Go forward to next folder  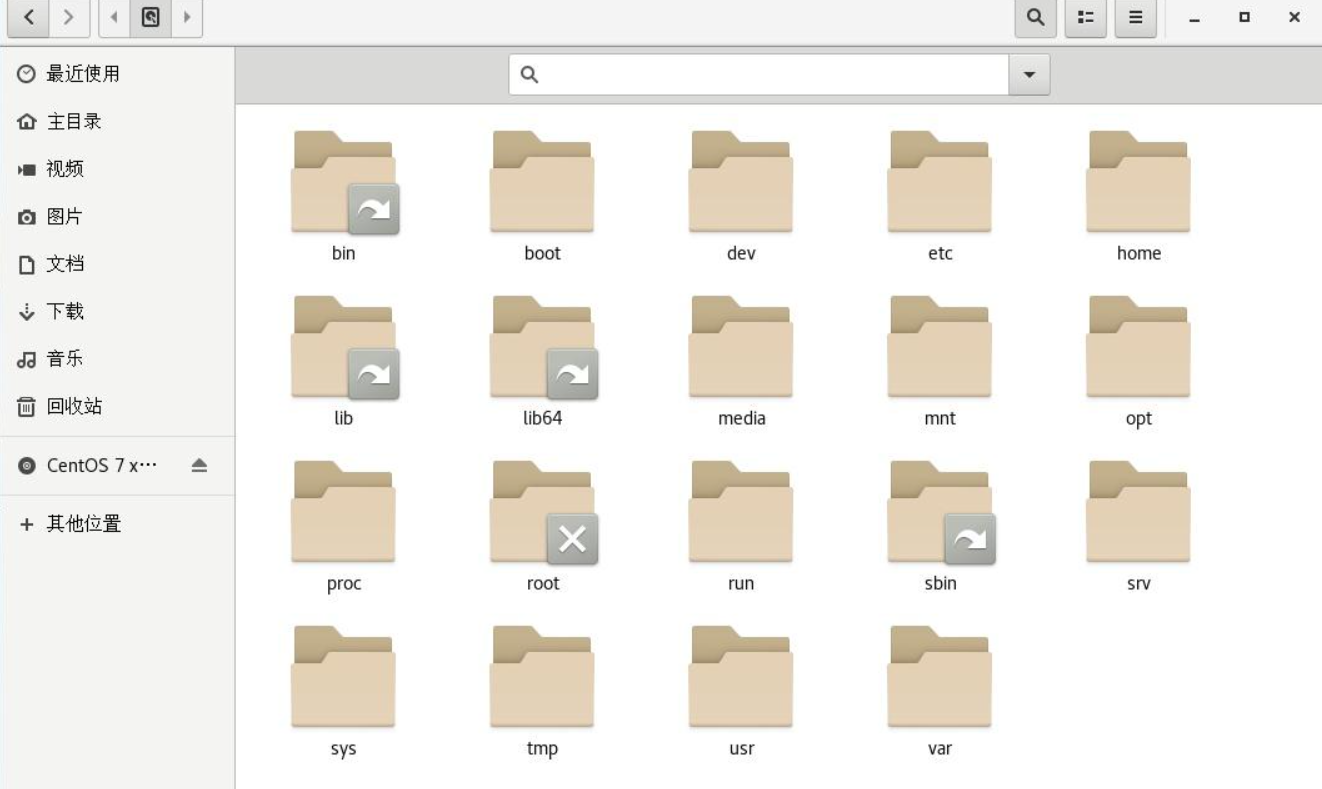69,18
